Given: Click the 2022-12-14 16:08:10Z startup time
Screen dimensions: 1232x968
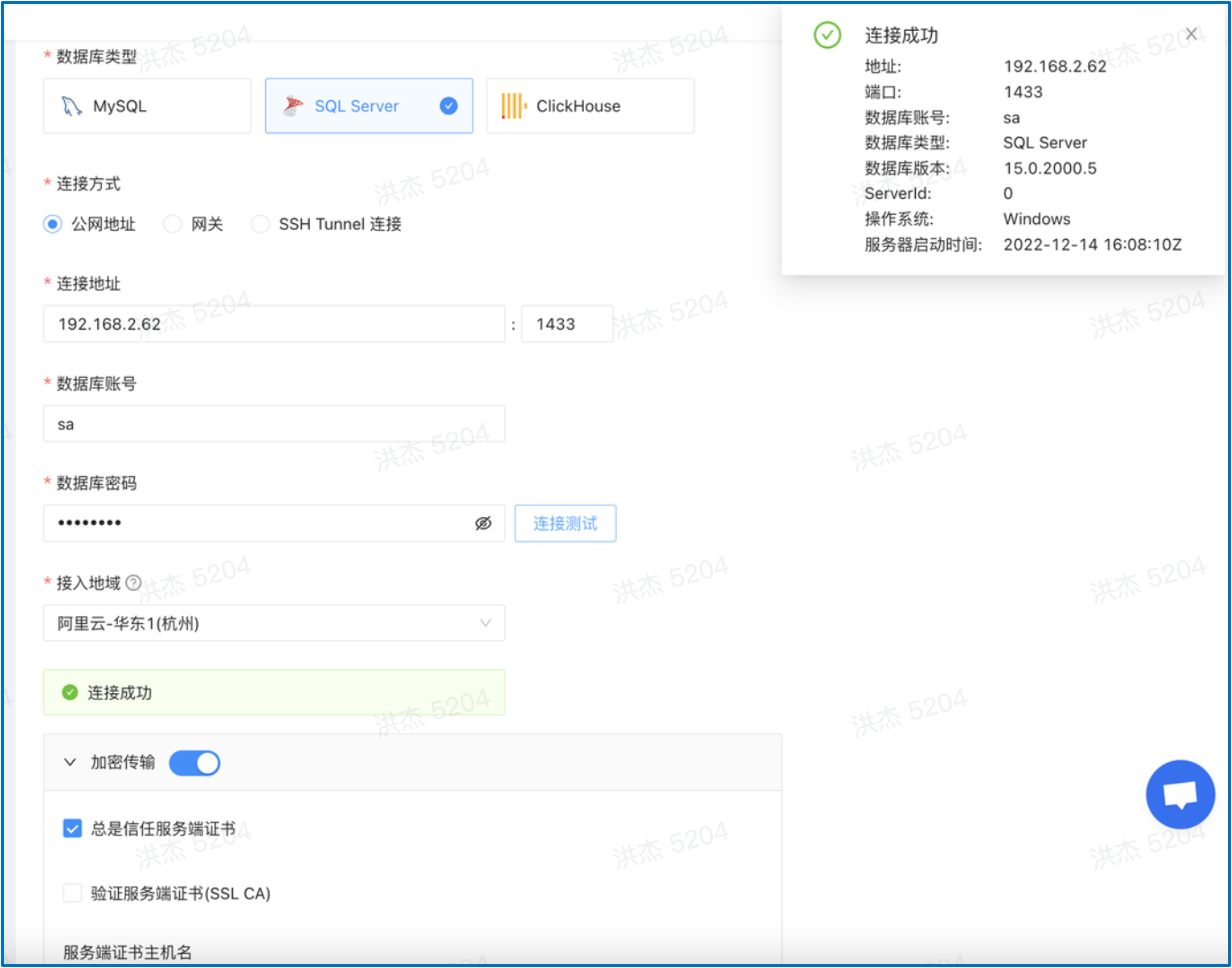Looking at the screenshot, I should tap(1092, 244).
